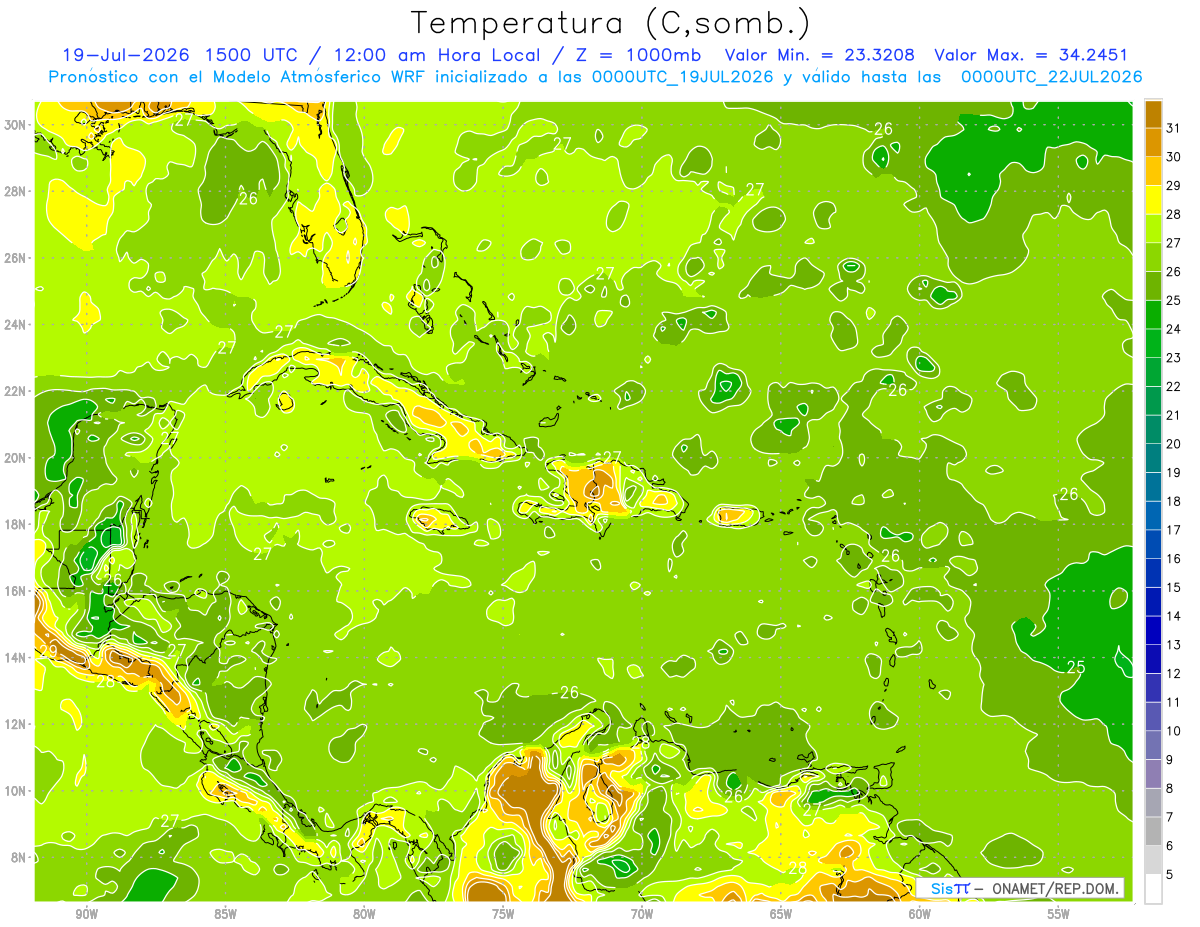Screen dimensions: 1200x927
Task: Pick the brown swatch above legend value 31
Action: [x=1153, y=113]
